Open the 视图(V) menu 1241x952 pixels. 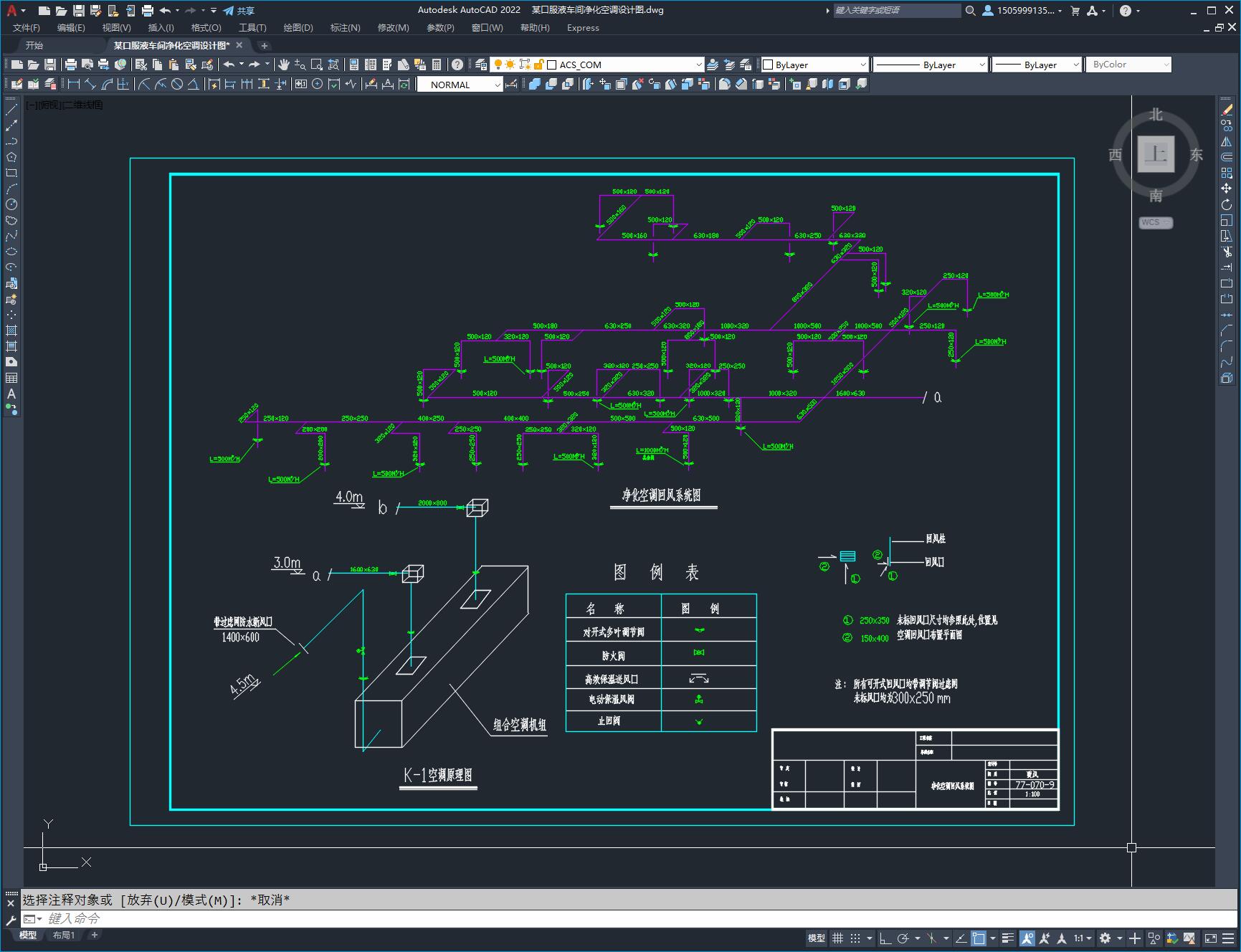point(116,27)
